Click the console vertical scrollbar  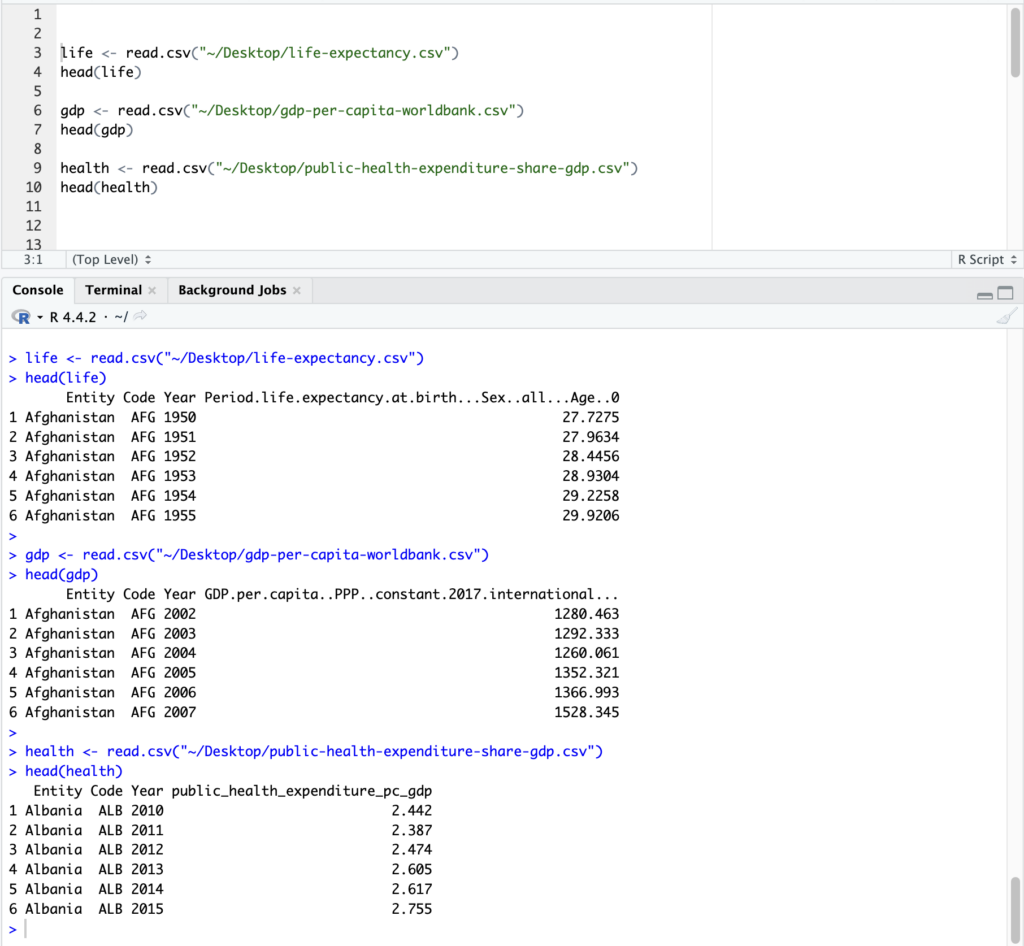coord(1015,905)
